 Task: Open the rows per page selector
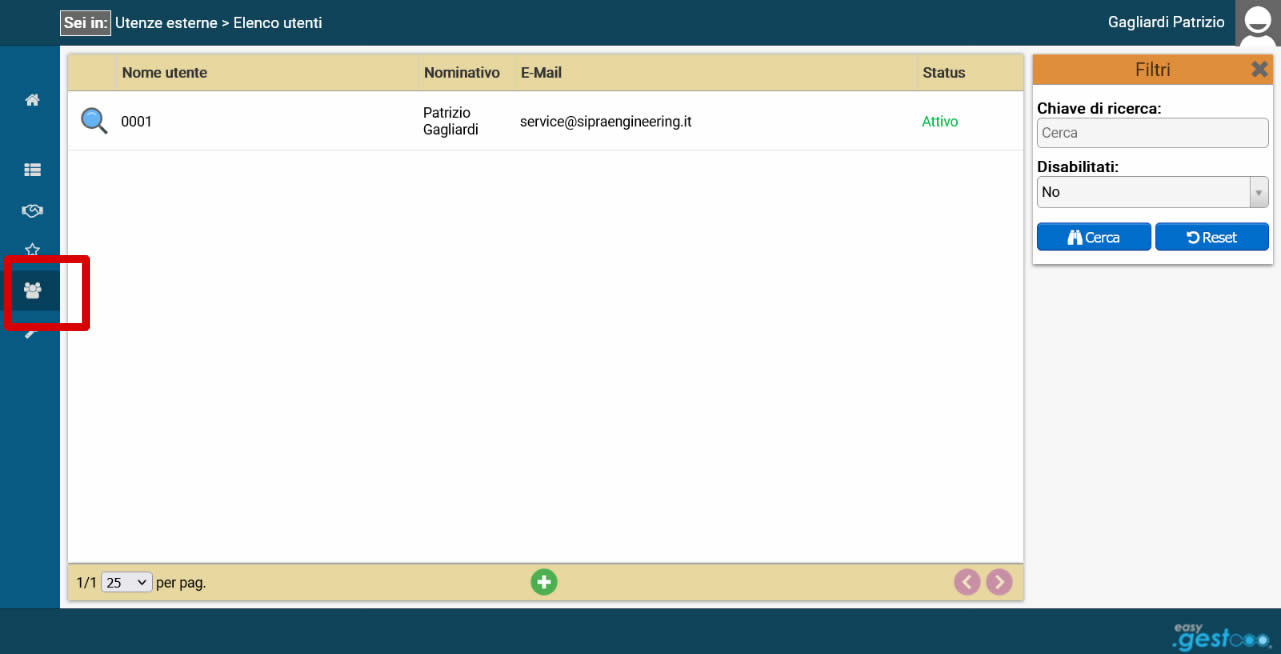(127, 582)
